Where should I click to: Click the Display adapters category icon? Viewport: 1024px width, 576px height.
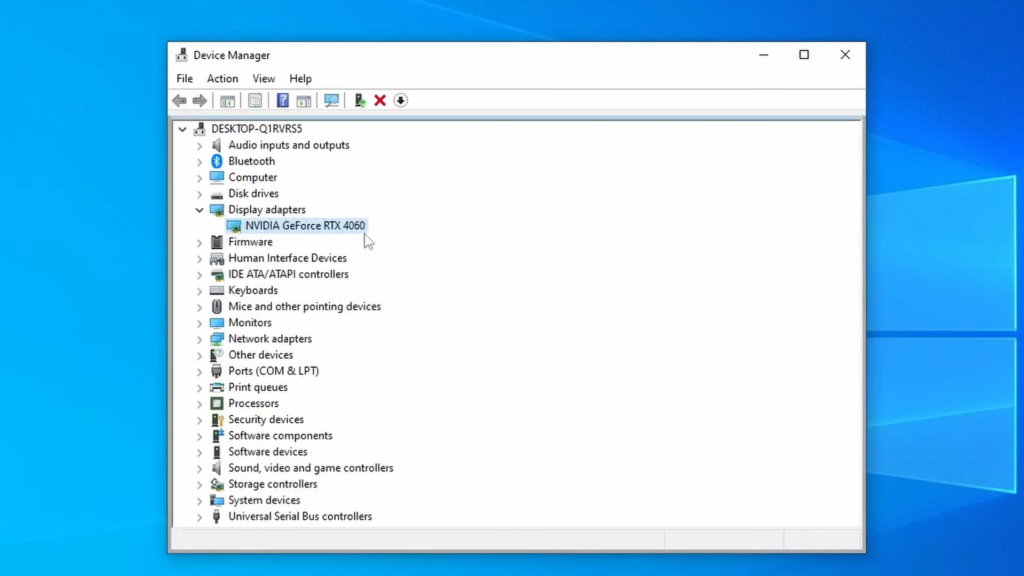pyautogui.click(x=217, y=210)
